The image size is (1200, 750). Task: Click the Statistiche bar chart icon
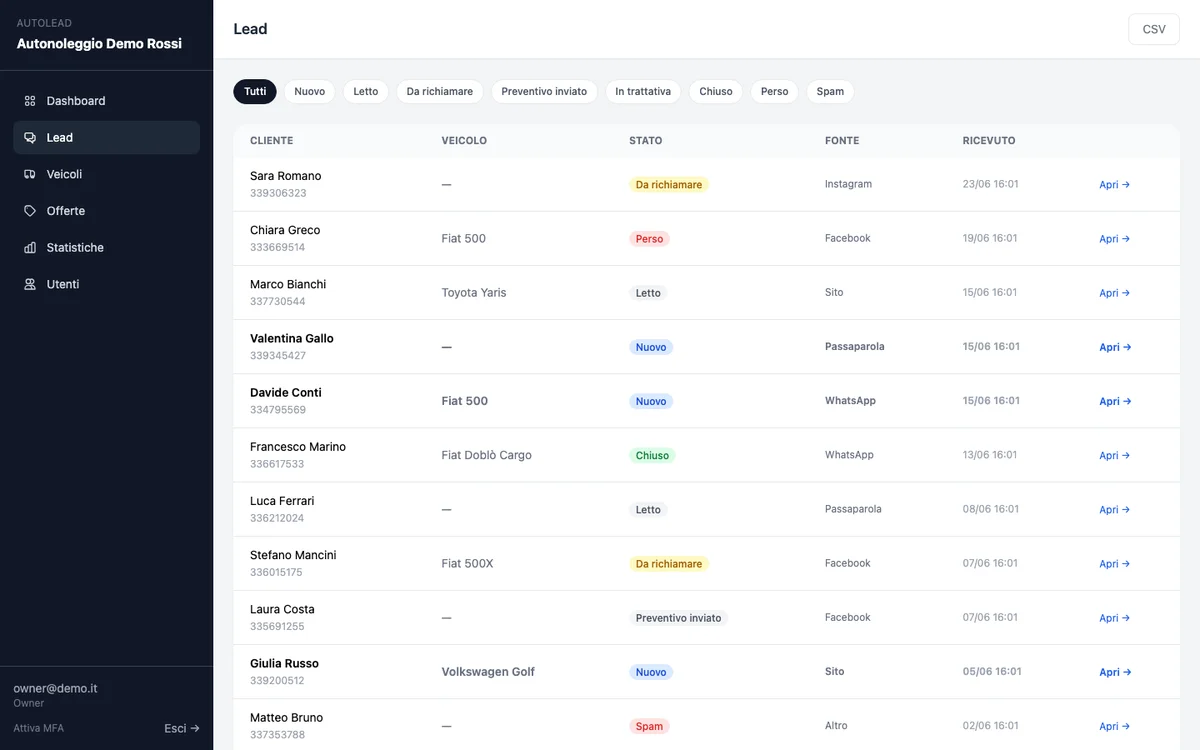pyautogui.click(x=30, y=248)
